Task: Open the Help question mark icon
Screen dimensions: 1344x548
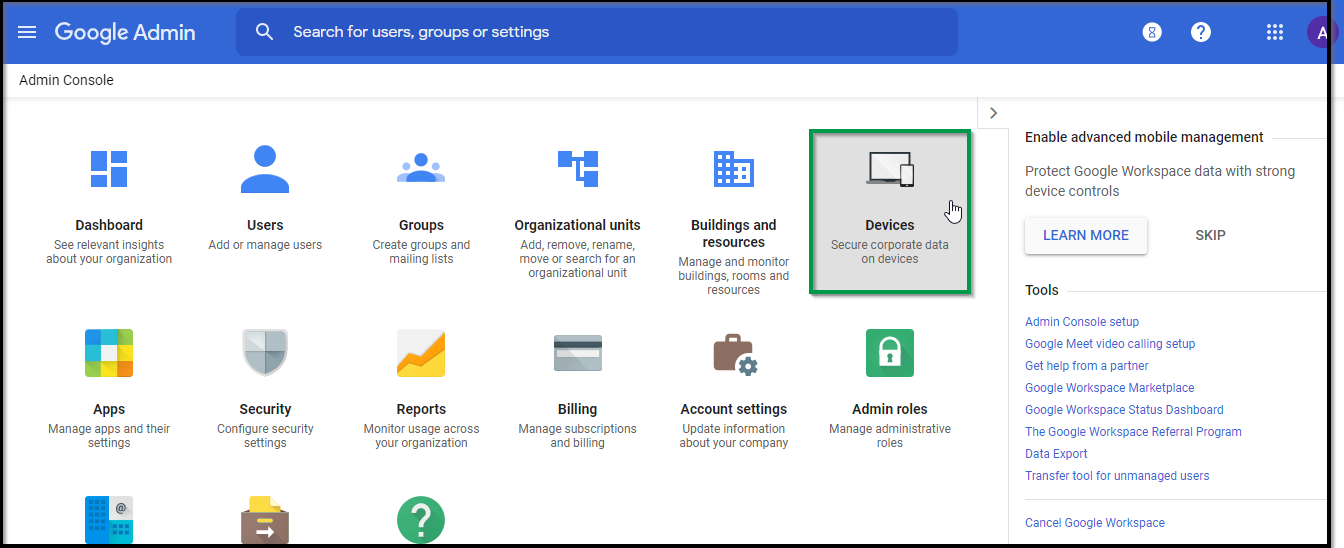Action: coord(1201,32)
